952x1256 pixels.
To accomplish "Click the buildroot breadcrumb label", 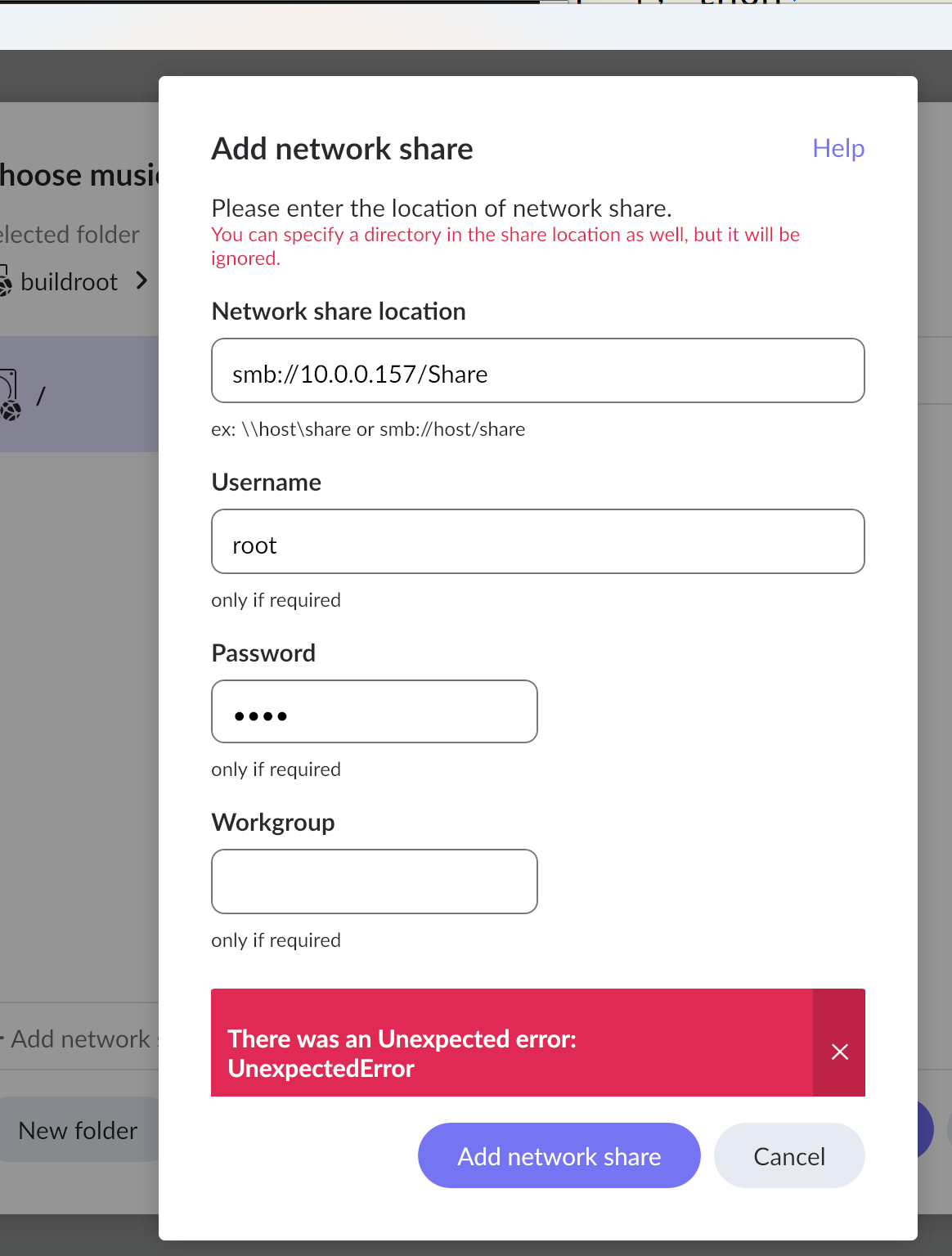I will point(70,282).
